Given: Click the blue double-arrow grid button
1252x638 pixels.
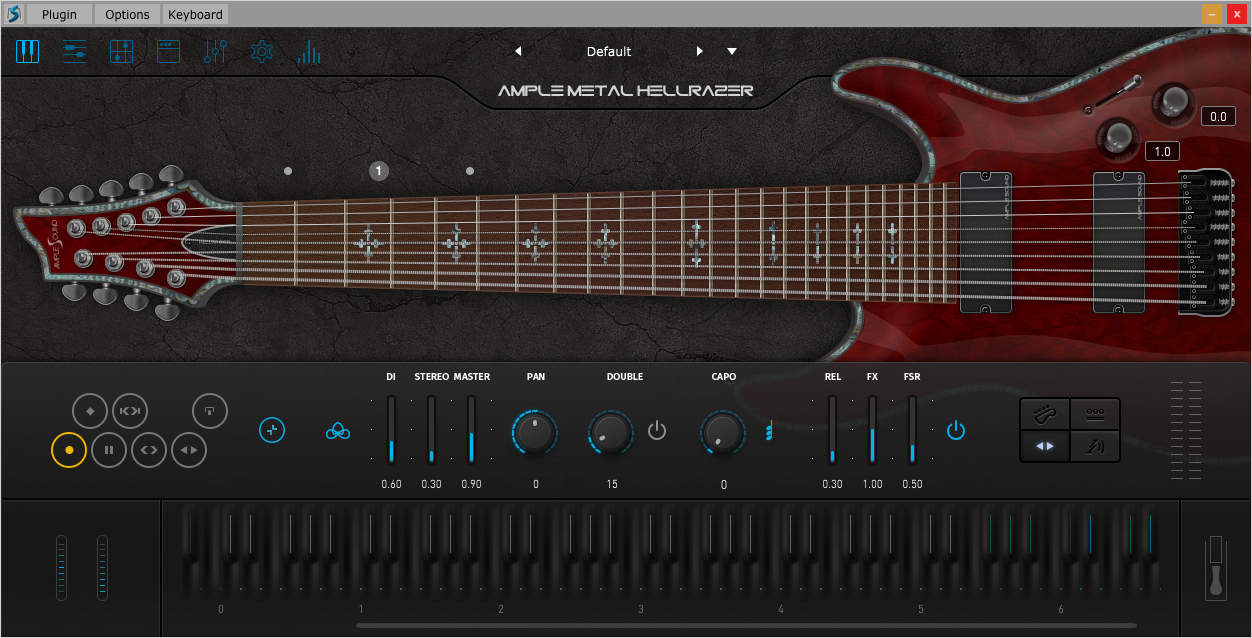Looking at the screenshot, I should pyautogui.click(x=1045, y=446).
